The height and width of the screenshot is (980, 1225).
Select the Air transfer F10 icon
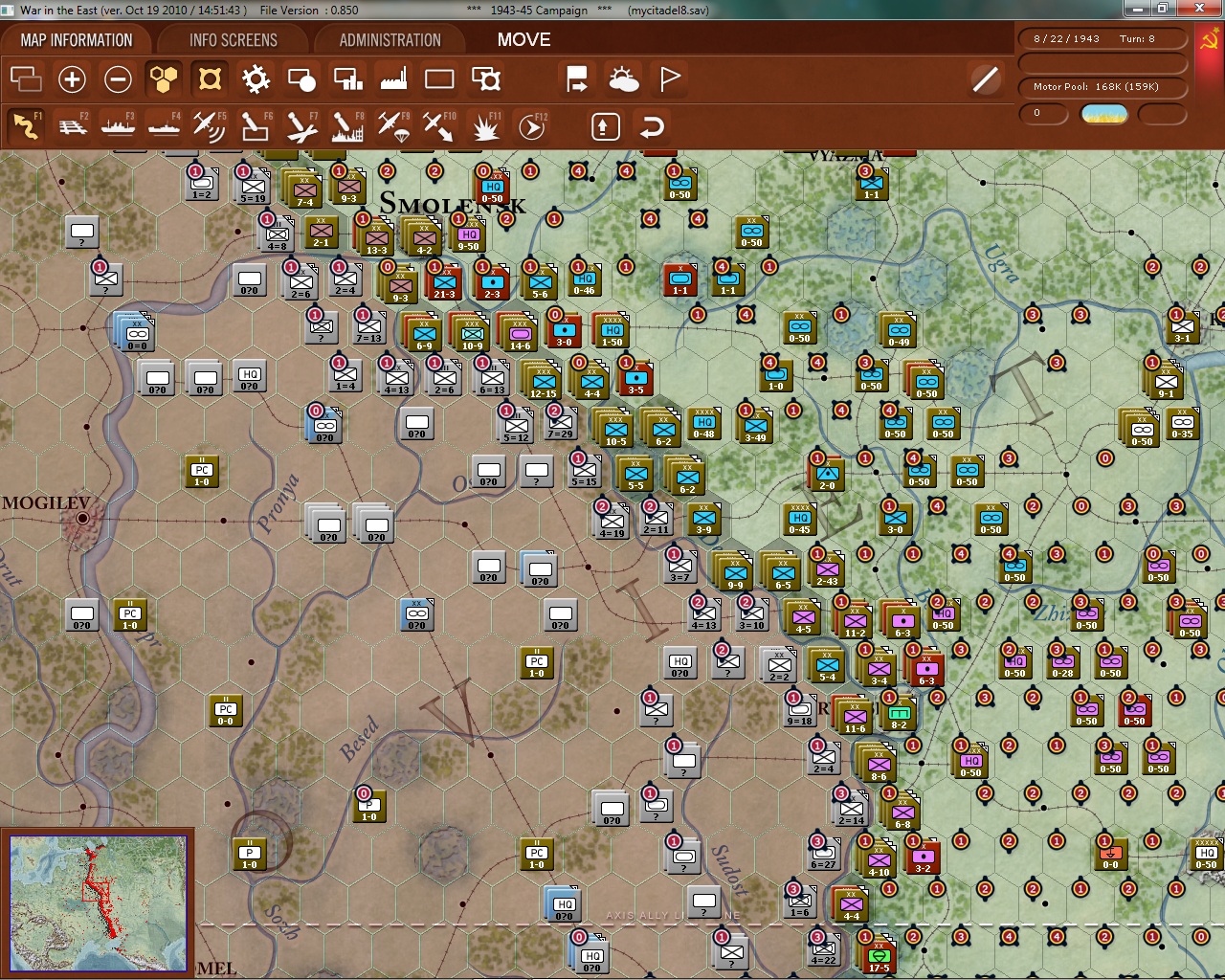point(439,126)
